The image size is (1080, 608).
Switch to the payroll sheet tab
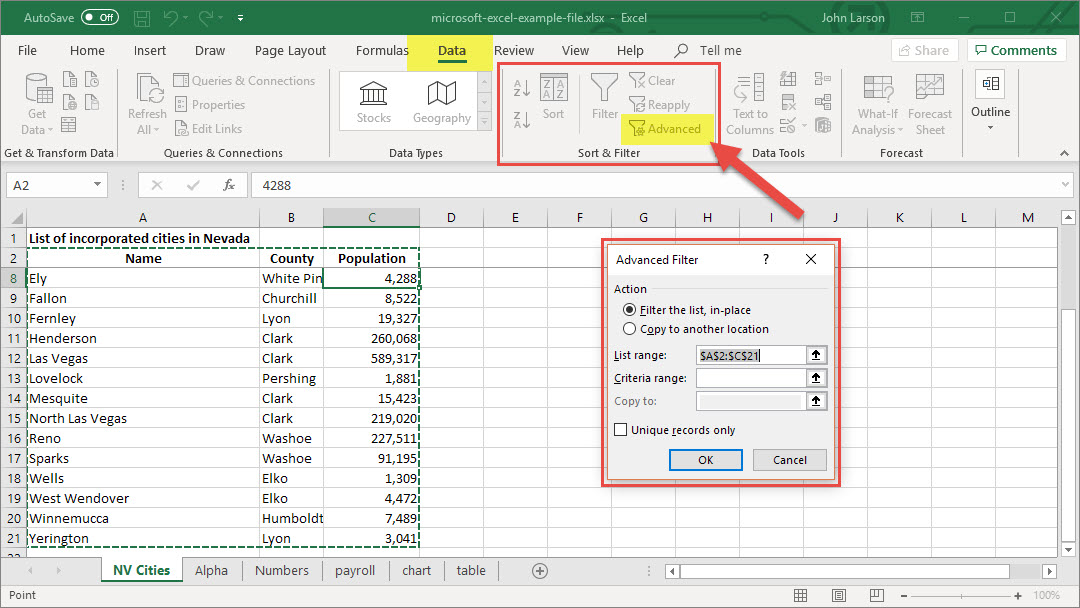(355, 571)
